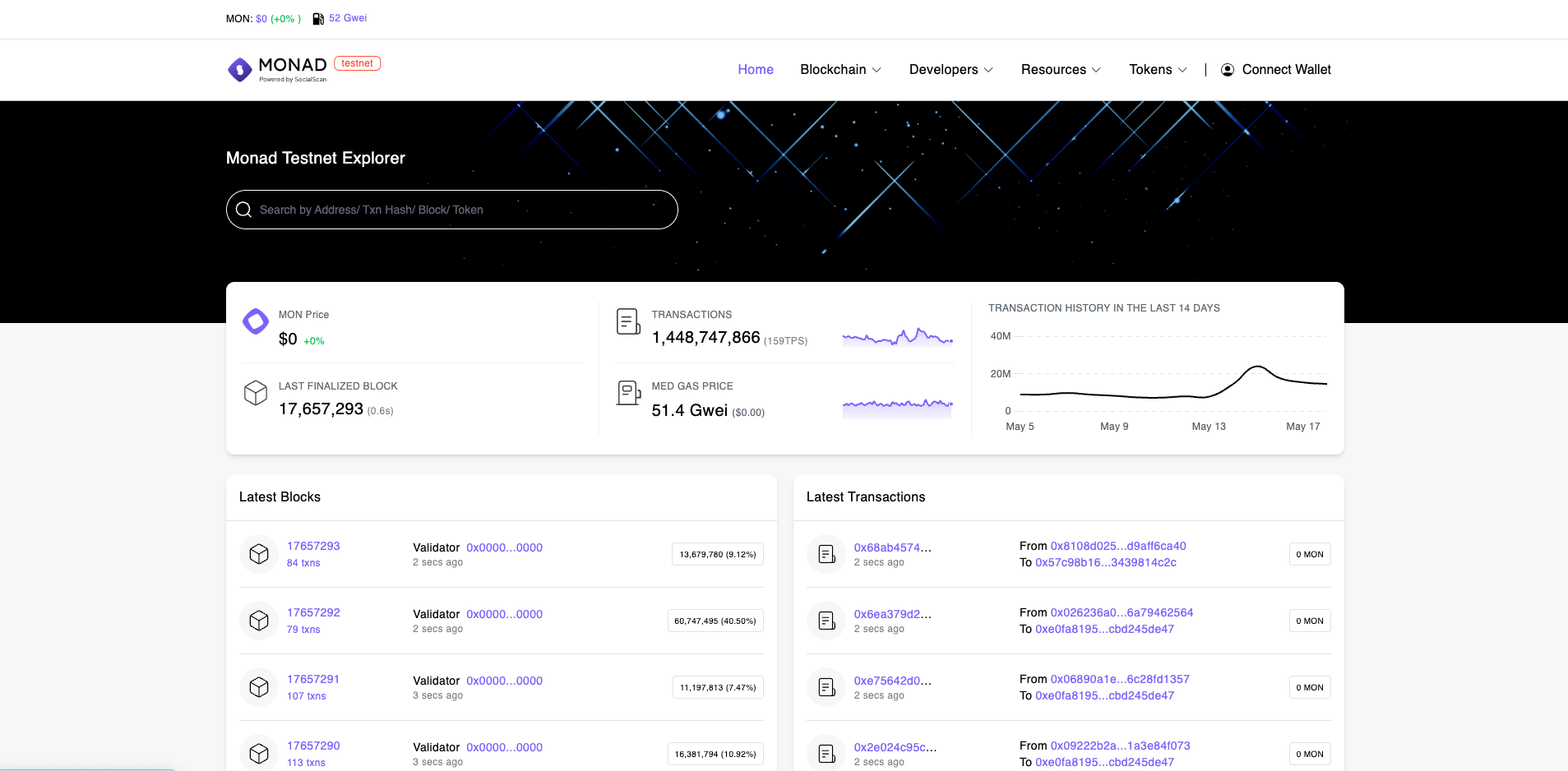Click the Med Gas Price pump icon
Screen dimensions: 1568x771
(x=628, y=393)
